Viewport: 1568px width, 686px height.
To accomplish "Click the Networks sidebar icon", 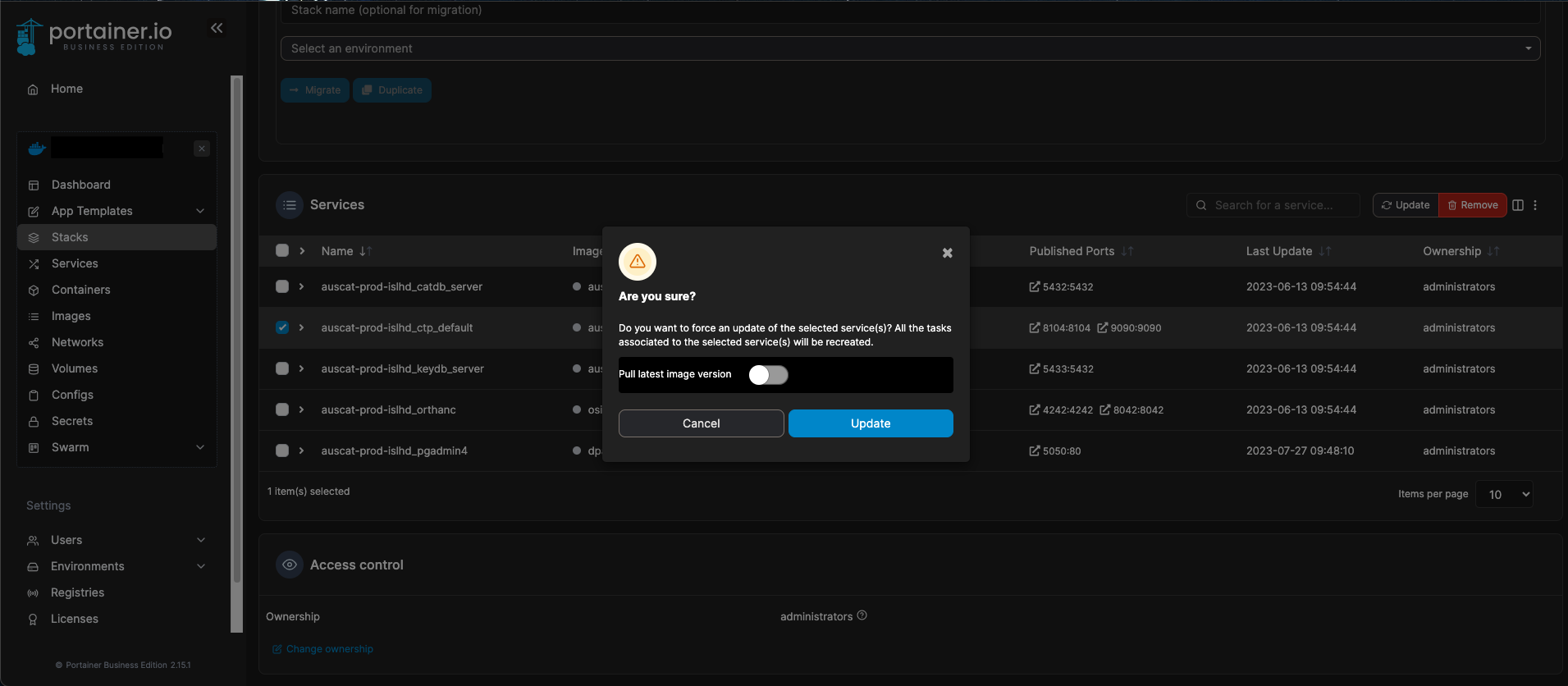I will tap(34, 343).
